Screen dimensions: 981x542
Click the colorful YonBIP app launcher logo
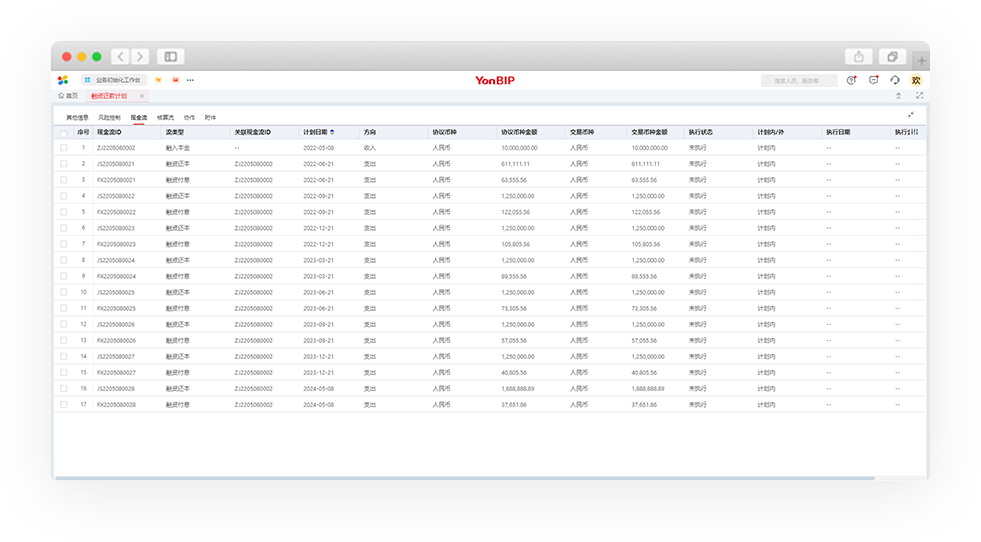(x=63, y=80)
